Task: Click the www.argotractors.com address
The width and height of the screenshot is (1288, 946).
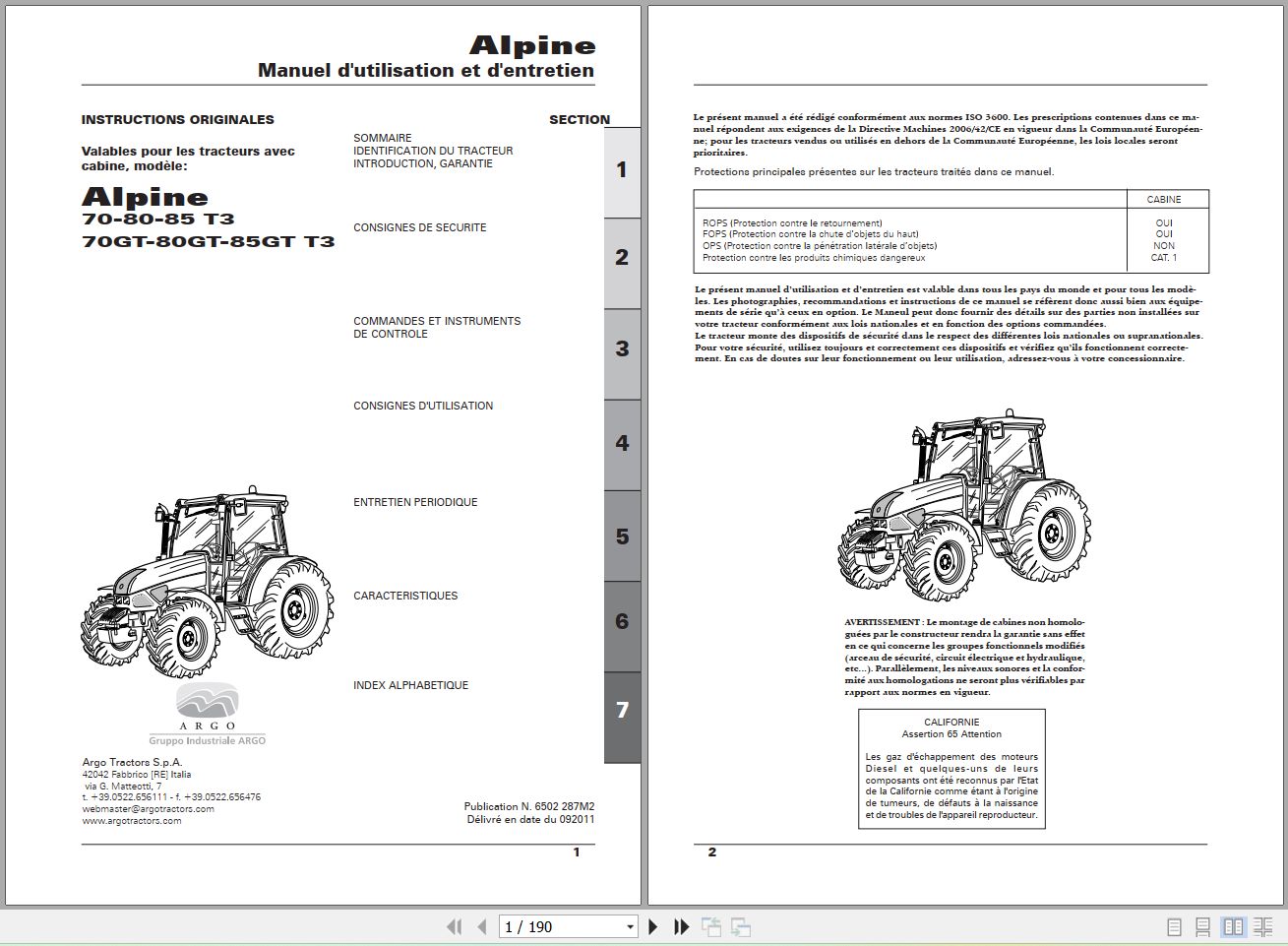Action: (132, 821)
